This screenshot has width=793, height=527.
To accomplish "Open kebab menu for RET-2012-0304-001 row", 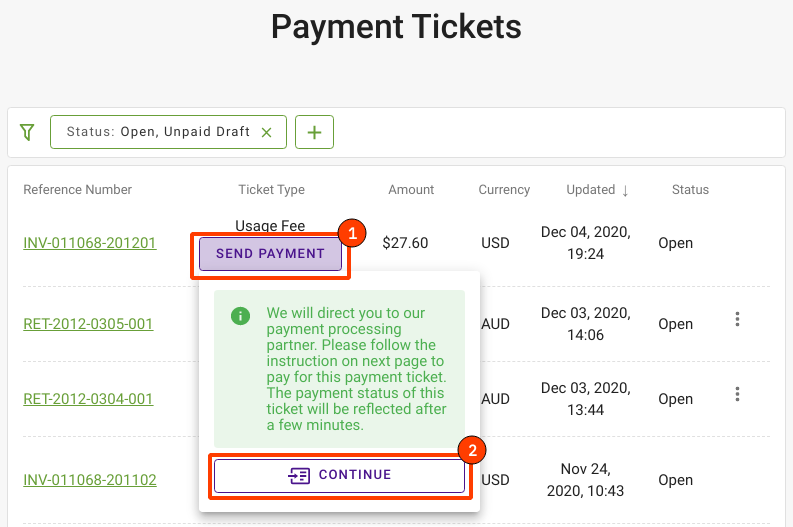I will click(x=737, y=394).
